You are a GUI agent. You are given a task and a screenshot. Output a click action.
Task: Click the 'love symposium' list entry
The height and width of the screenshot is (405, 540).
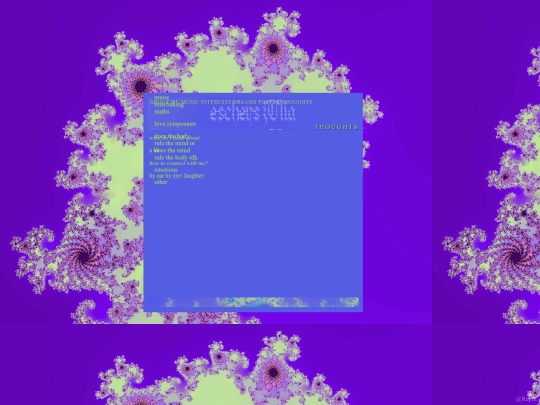point(175,124)
